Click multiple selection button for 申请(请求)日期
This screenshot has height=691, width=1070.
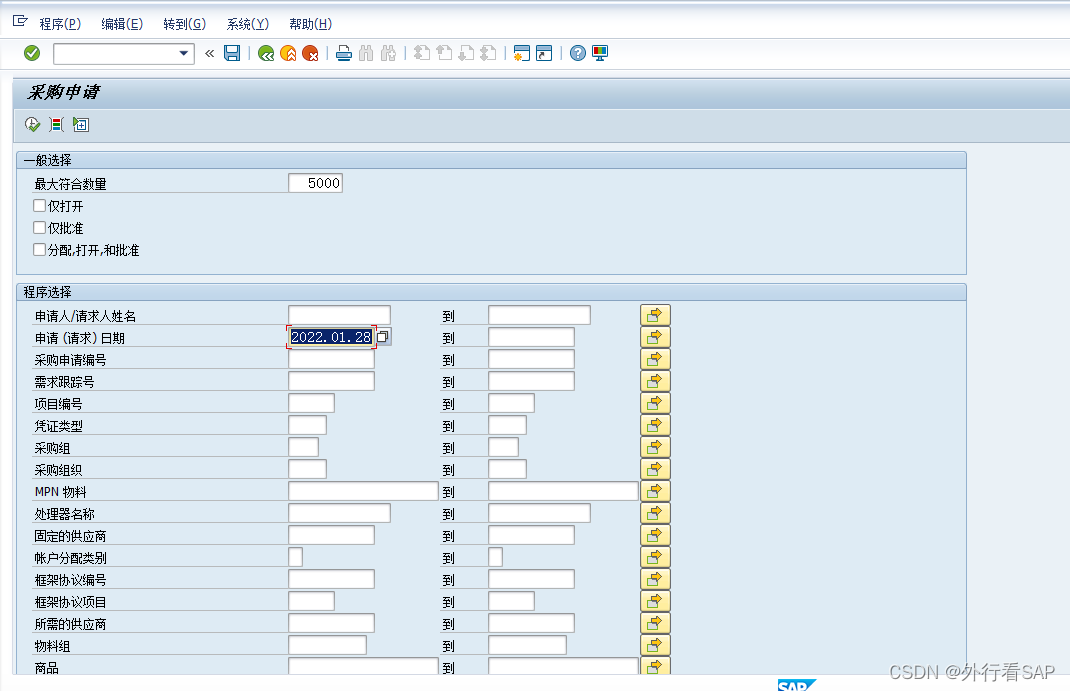click(x=655, y=337)
